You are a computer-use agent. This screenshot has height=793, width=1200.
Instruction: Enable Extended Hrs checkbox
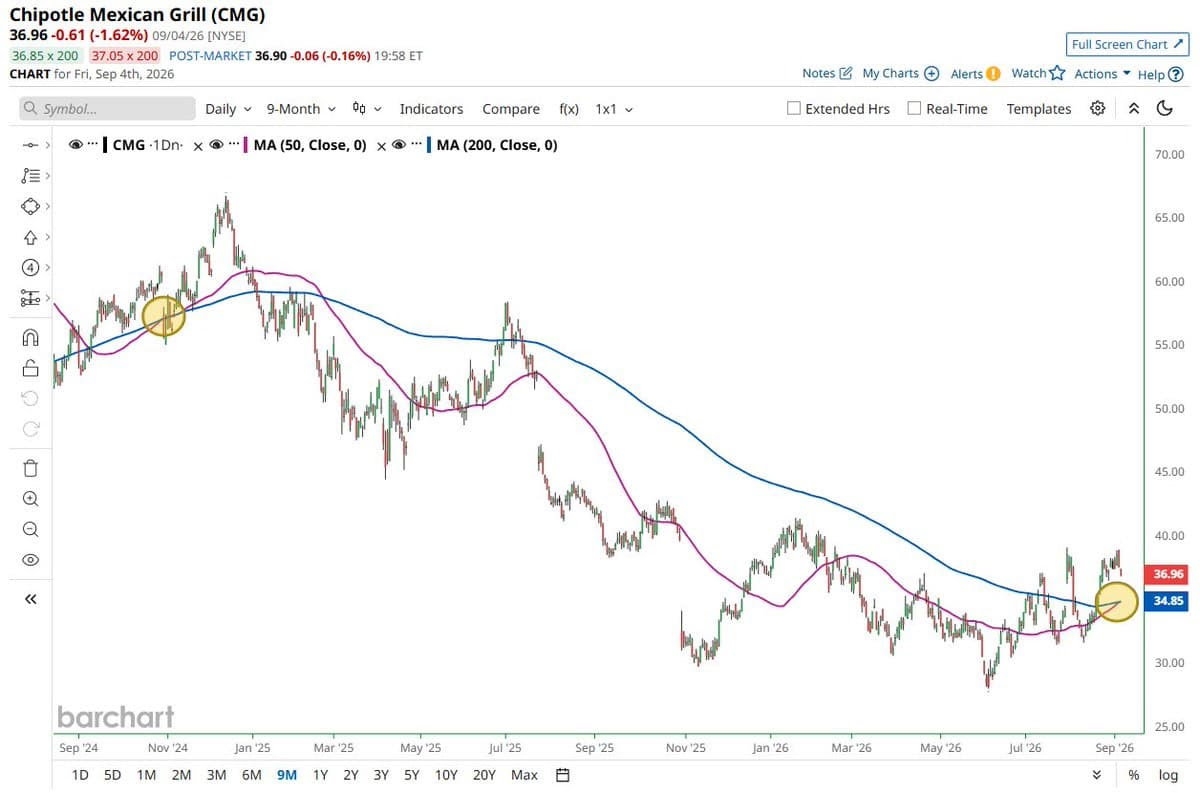click(x=794, y=108)
